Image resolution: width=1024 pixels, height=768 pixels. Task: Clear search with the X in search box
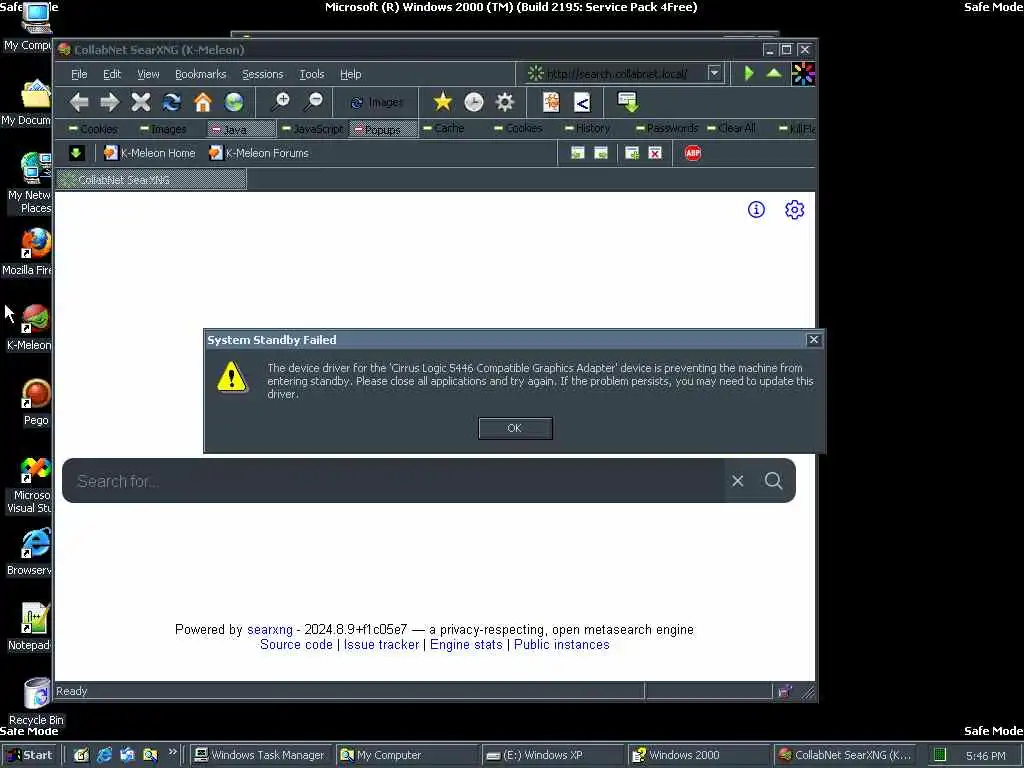pyautogui.click(x=738, y=481)
